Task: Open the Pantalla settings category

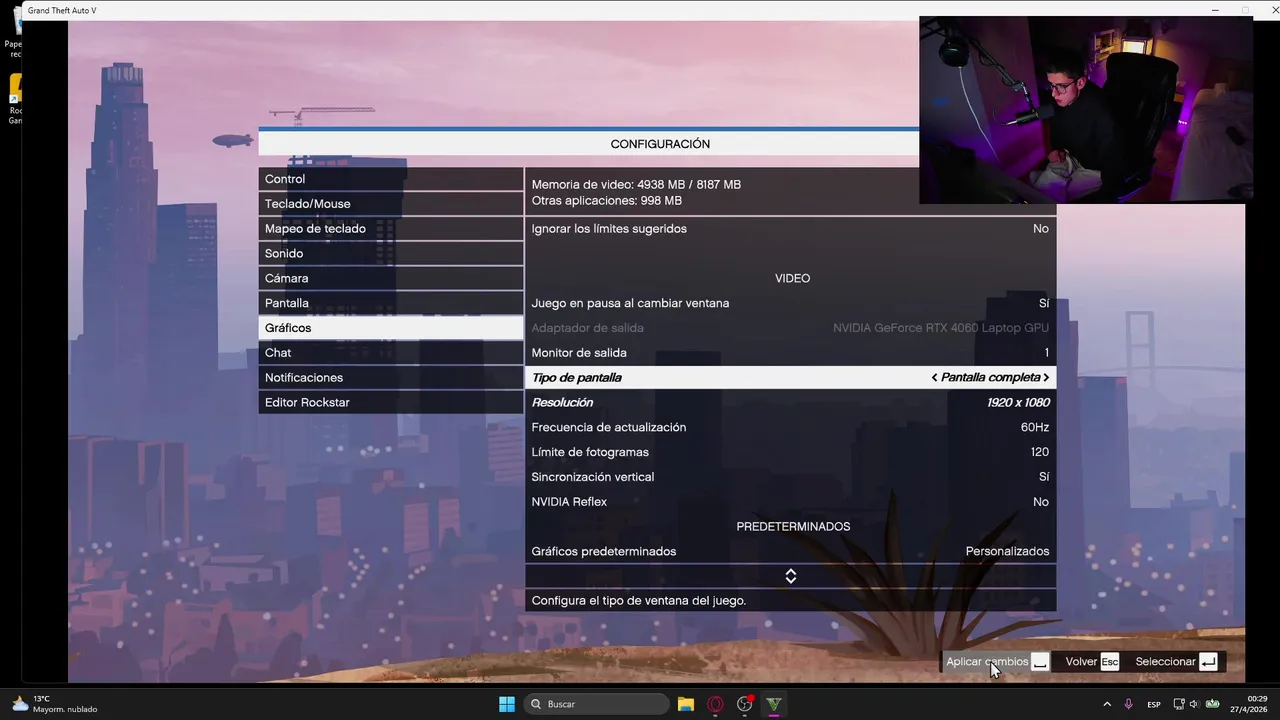Action: 390,303
